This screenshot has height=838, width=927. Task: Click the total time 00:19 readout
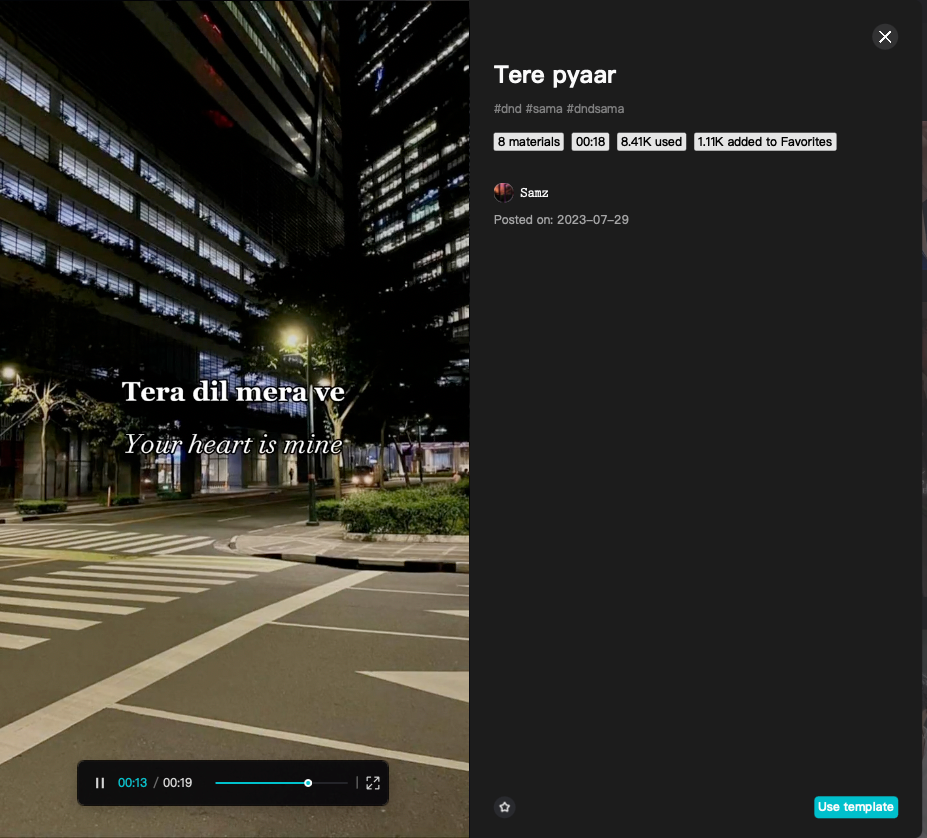coord(177,783)
